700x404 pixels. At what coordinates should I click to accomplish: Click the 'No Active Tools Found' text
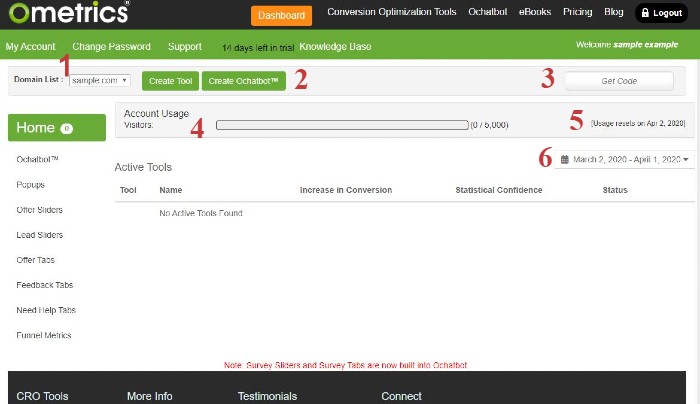click(201, 213)
